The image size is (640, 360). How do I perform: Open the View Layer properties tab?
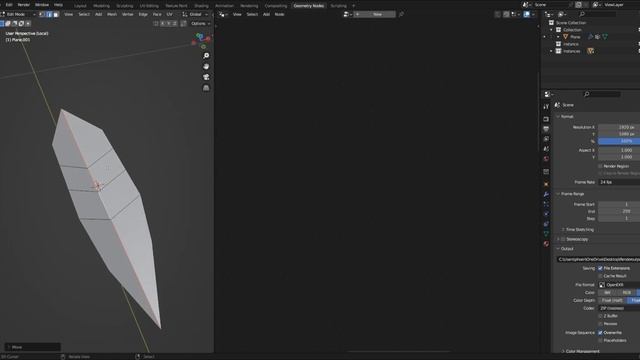tap(546, 139)
